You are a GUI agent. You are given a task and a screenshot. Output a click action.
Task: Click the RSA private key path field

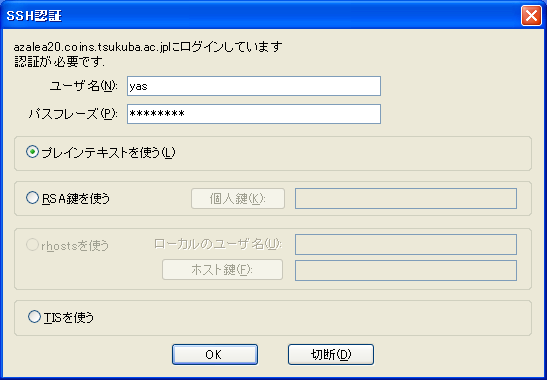406,199
